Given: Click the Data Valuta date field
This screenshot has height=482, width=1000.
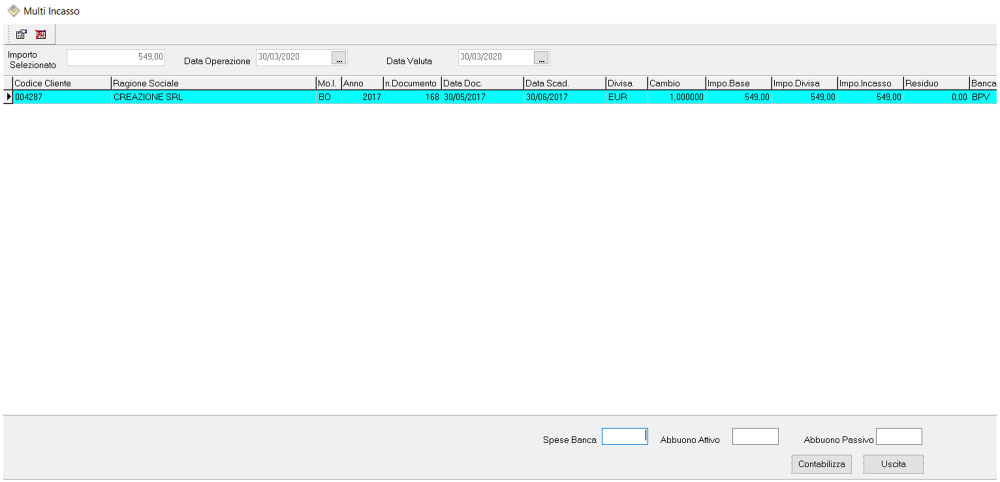Looking at the screenshot, I should [495, 58].
